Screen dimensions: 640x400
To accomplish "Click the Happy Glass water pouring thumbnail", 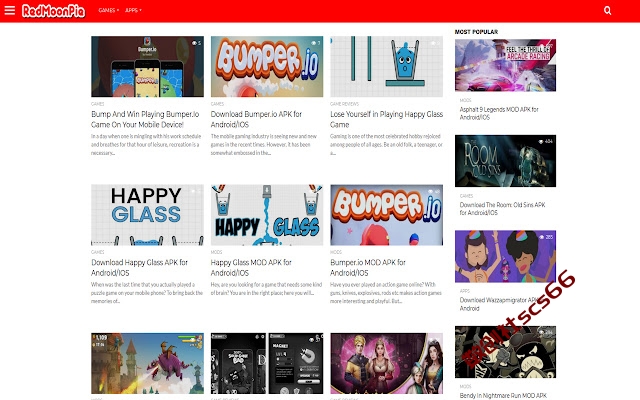I will click(x=267, y=215).
